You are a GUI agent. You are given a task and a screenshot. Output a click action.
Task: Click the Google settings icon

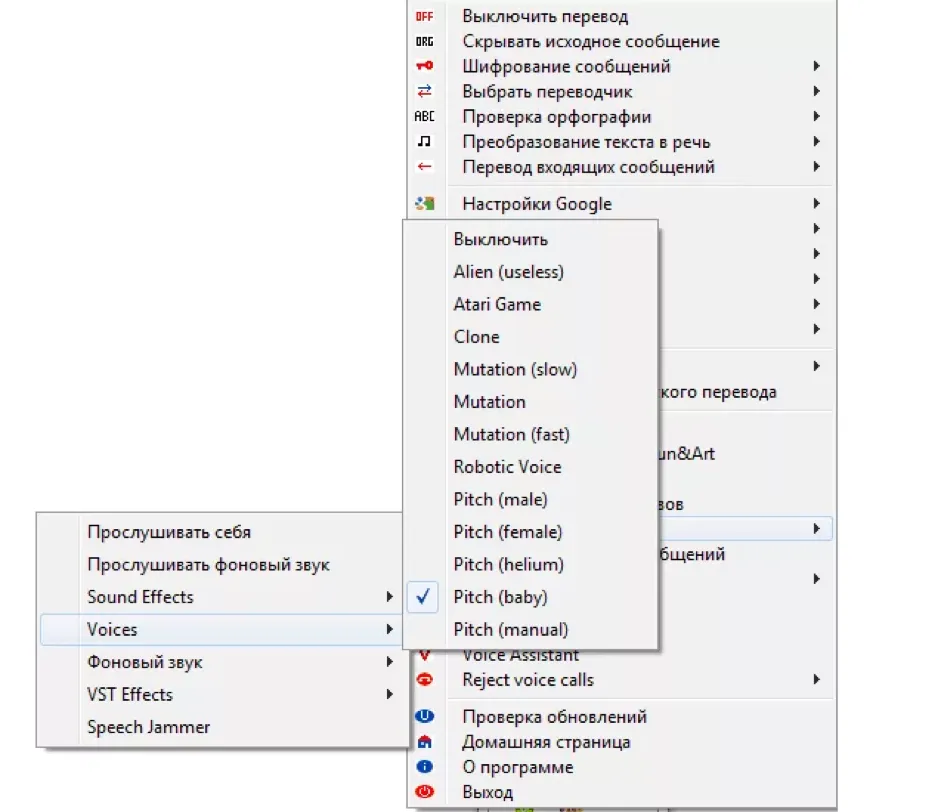[424, 204]
